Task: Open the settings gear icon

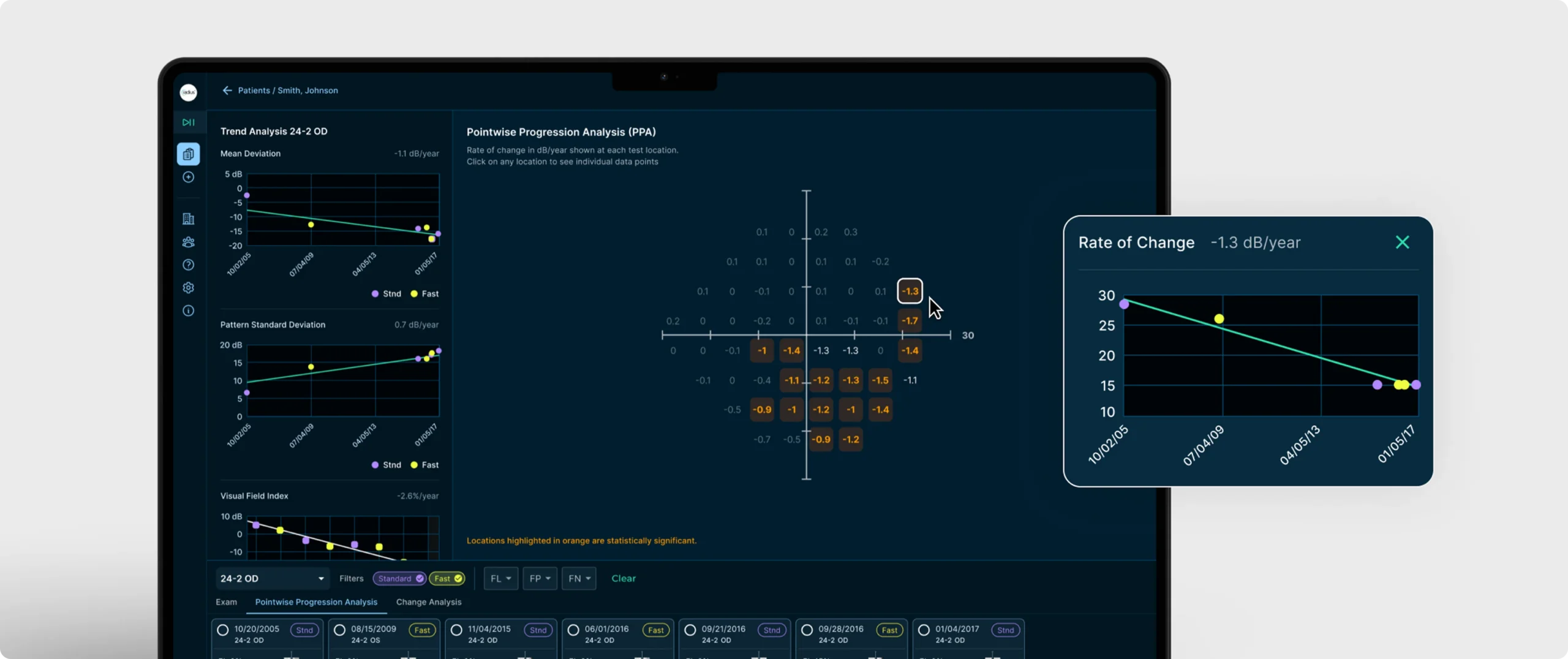Action: [x=188, y=288]
